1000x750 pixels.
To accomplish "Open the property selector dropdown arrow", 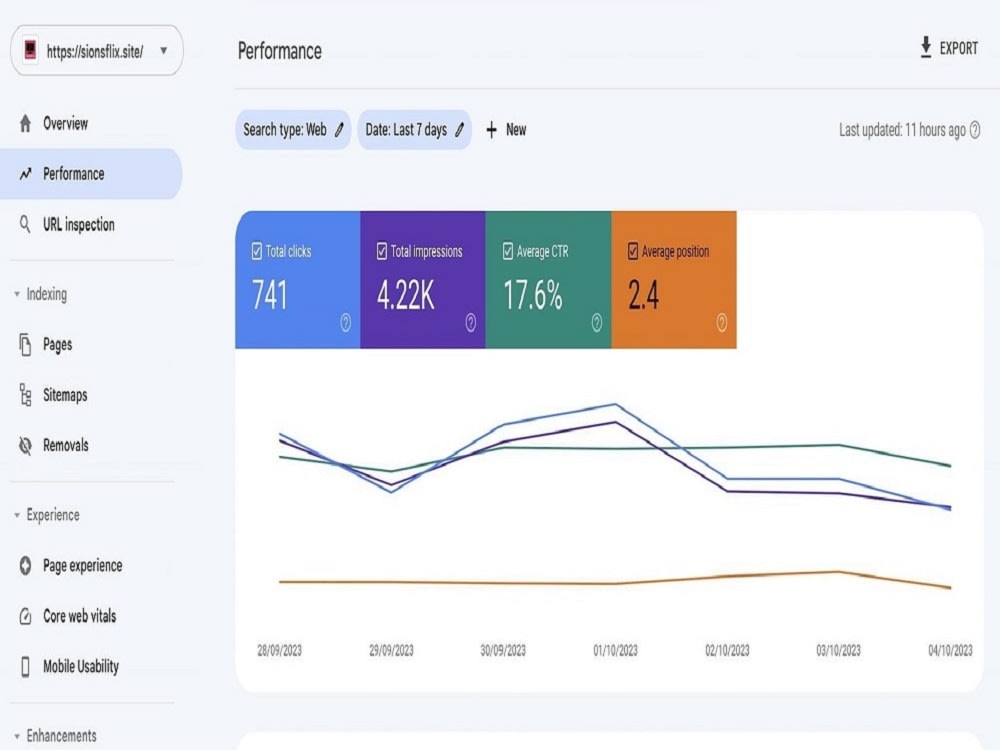I will (x=164, y=50).
